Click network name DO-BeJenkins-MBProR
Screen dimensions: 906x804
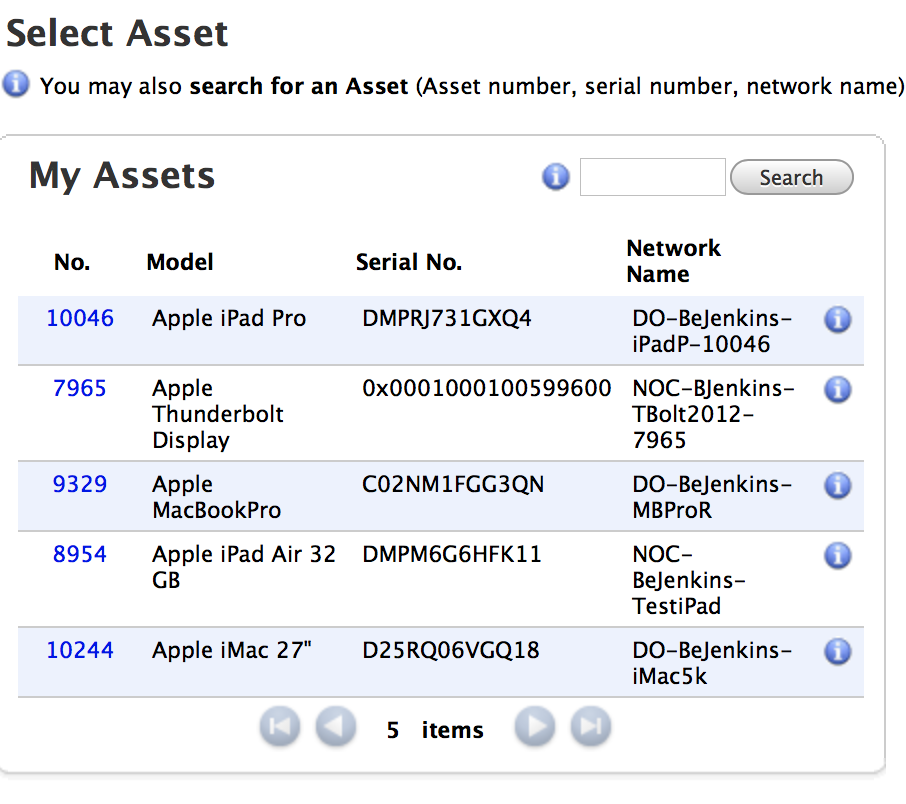[712, 497]
